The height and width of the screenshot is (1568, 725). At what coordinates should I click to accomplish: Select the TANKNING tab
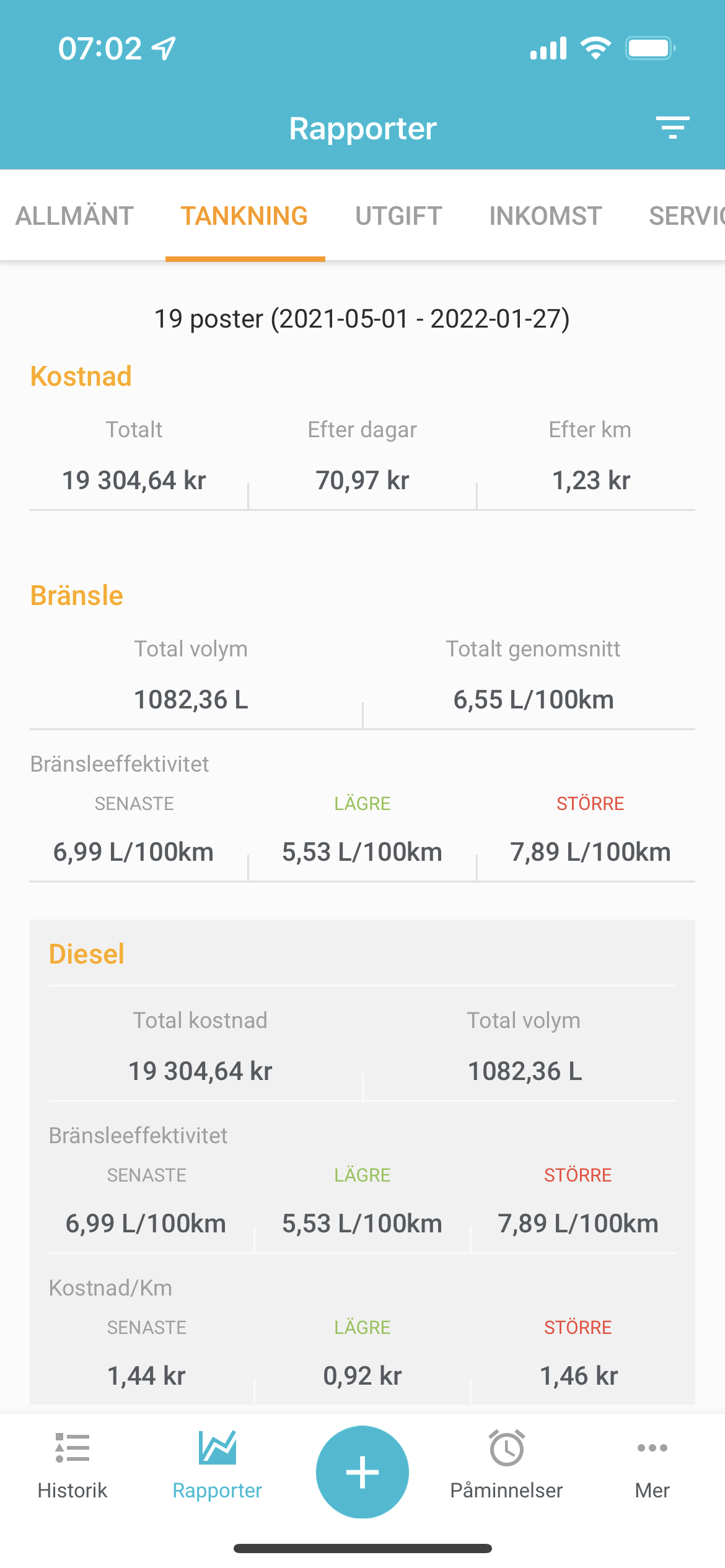[244, 216]
